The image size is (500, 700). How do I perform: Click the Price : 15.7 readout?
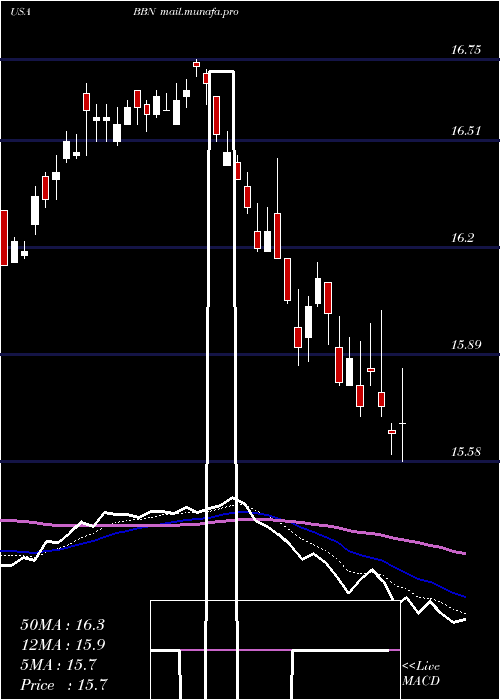[x=64, y=685]
